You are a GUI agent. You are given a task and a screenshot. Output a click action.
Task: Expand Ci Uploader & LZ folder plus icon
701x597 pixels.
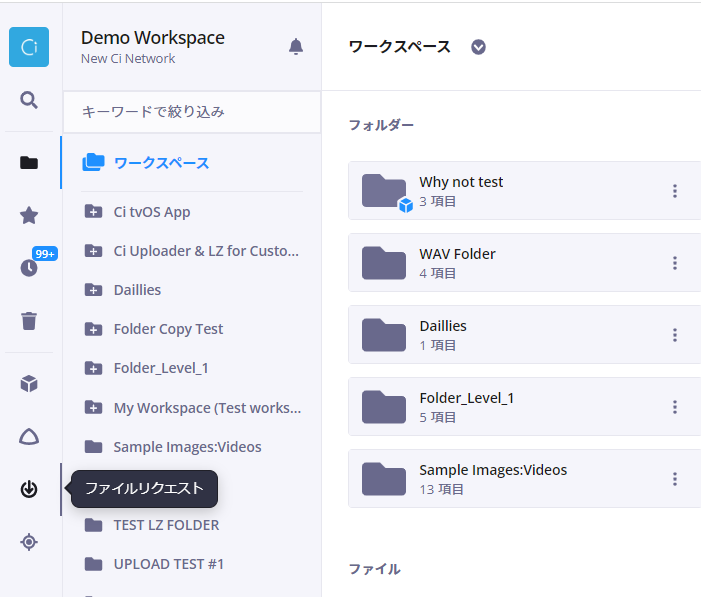(93, 251)
